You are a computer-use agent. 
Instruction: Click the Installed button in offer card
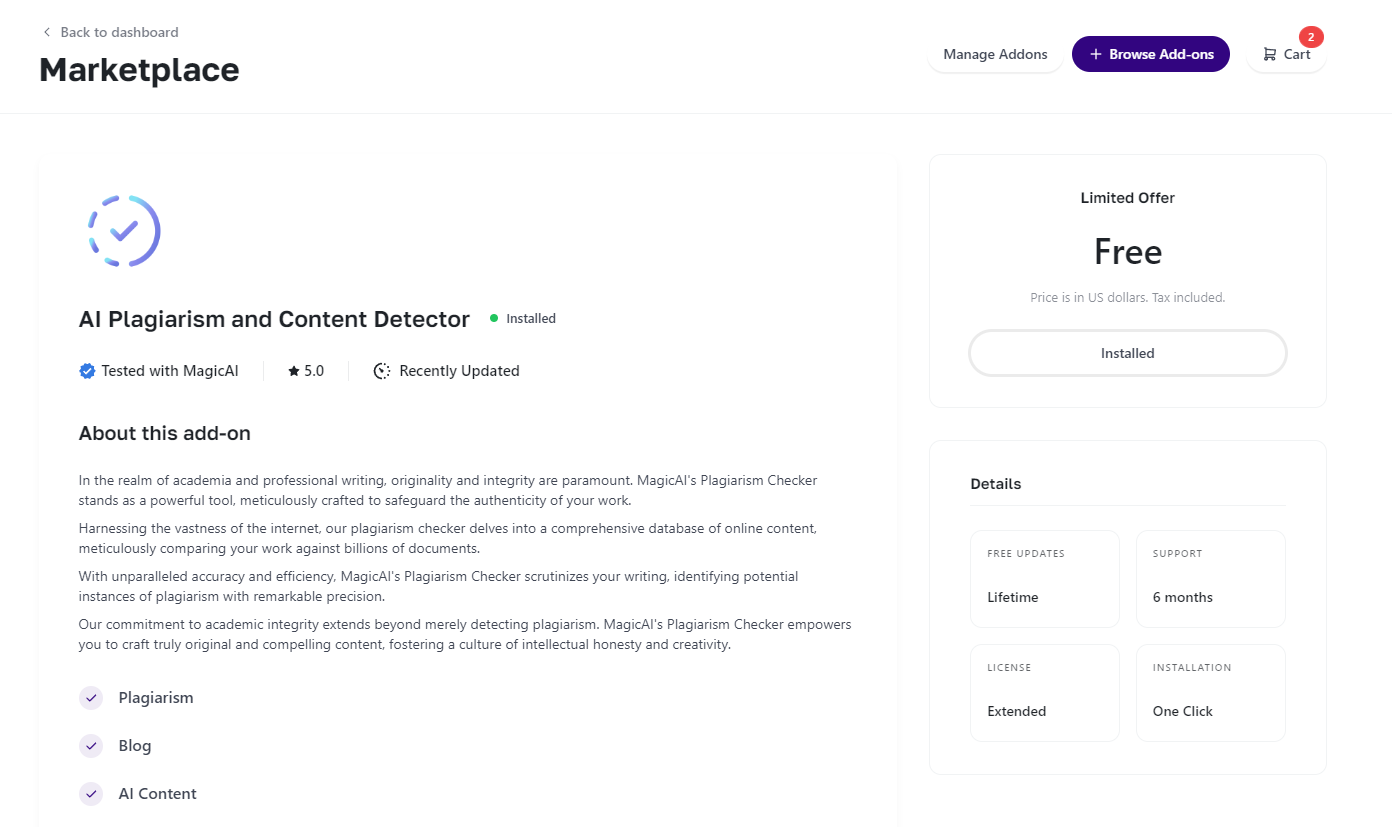click(x=1127, y=353)
